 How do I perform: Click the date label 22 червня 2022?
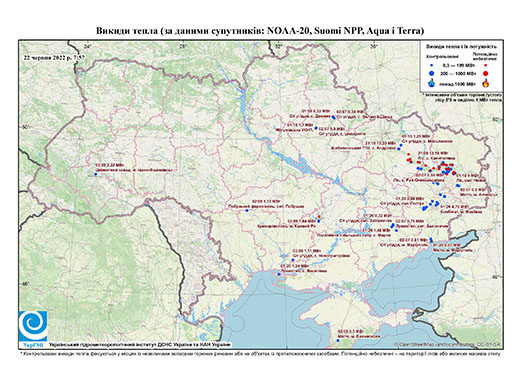pyautogui.click(x=54, y=57)
